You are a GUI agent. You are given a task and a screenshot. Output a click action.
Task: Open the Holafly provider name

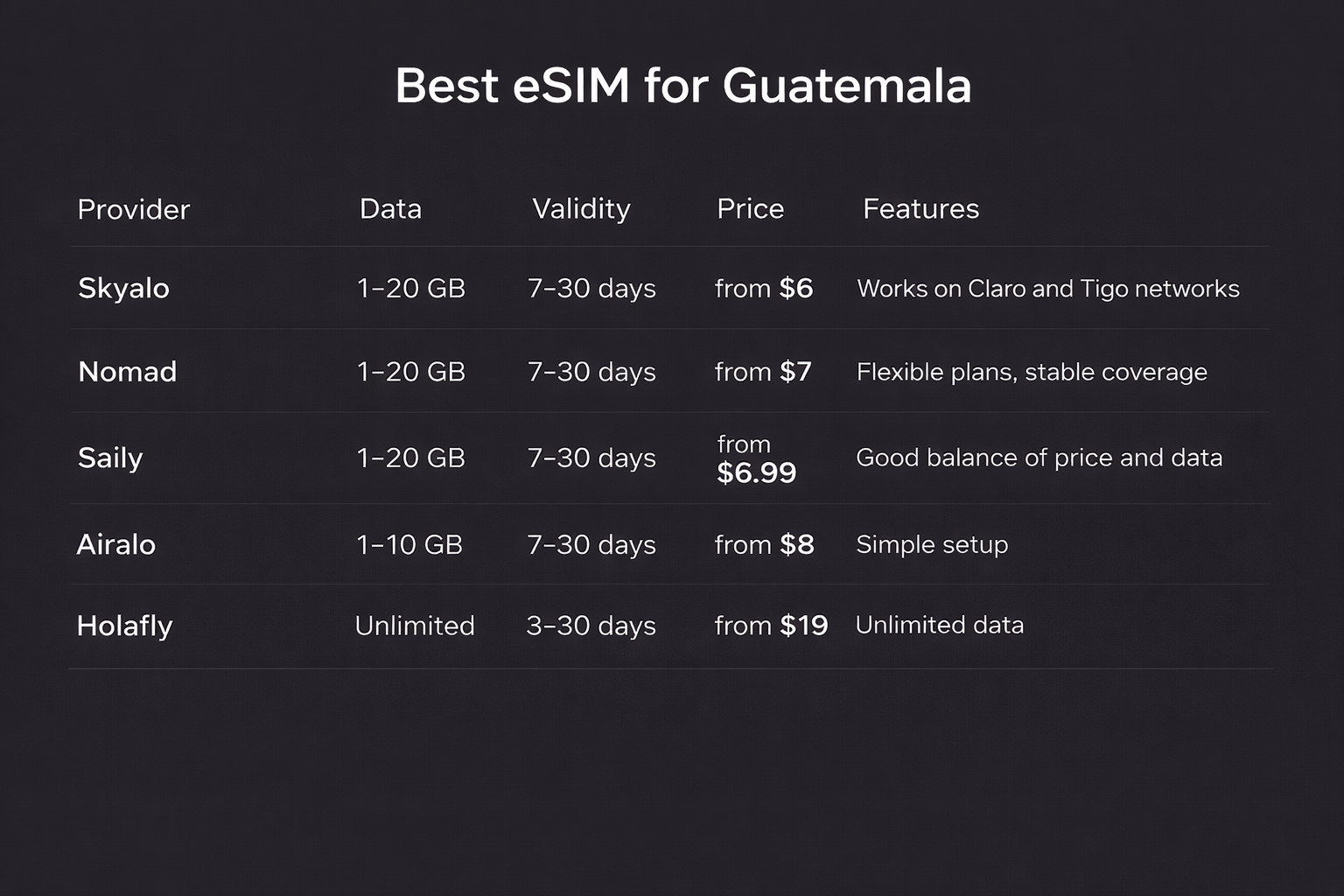[124, 626]
